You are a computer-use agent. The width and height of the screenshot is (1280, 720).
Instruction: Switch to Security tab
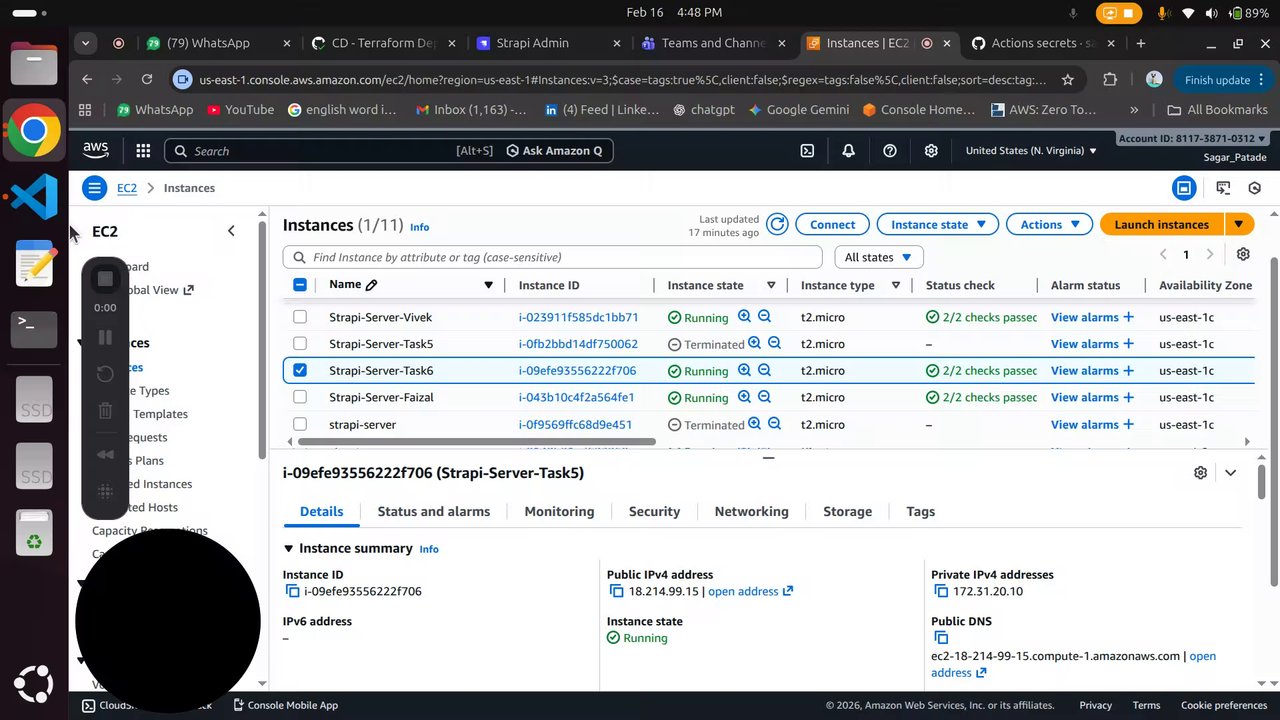[654, 511]
